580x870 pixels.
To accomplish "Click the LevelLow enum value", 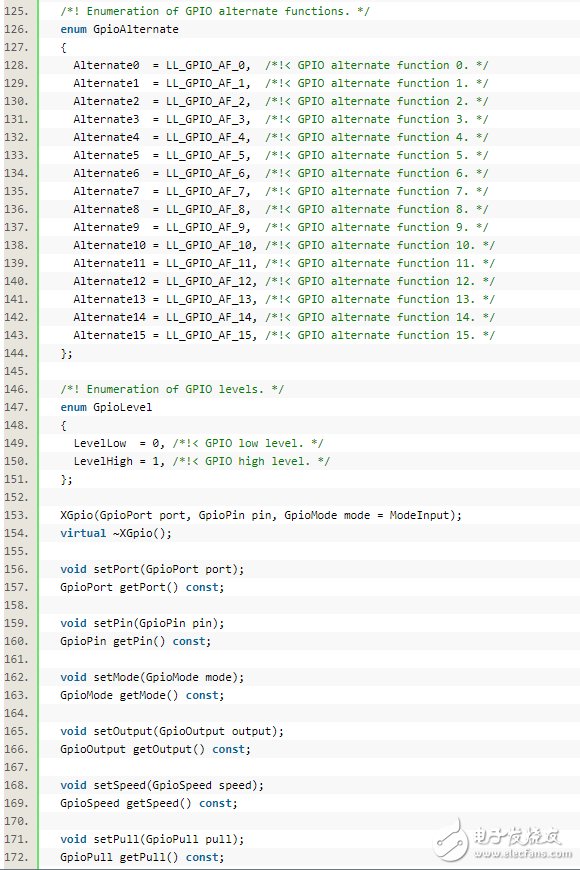I will 100,443.
